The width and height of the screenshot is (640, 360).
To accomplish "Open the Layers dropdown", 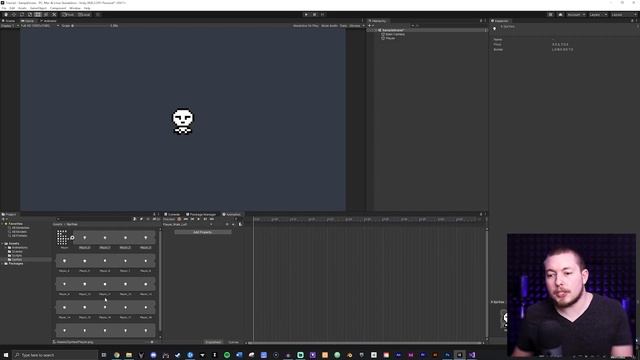I will (x=598, y=15).
